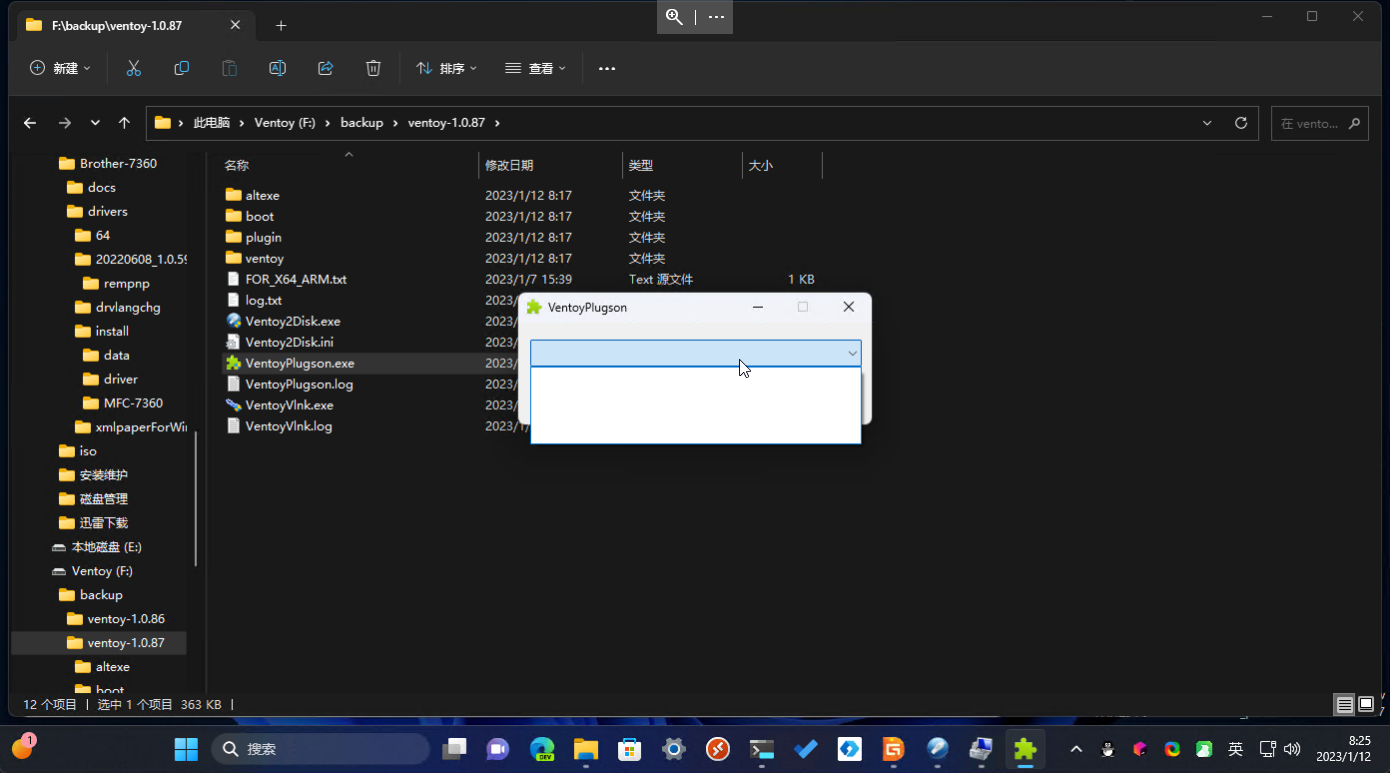Click backup in the address breadcrumb

click(362, 123)
